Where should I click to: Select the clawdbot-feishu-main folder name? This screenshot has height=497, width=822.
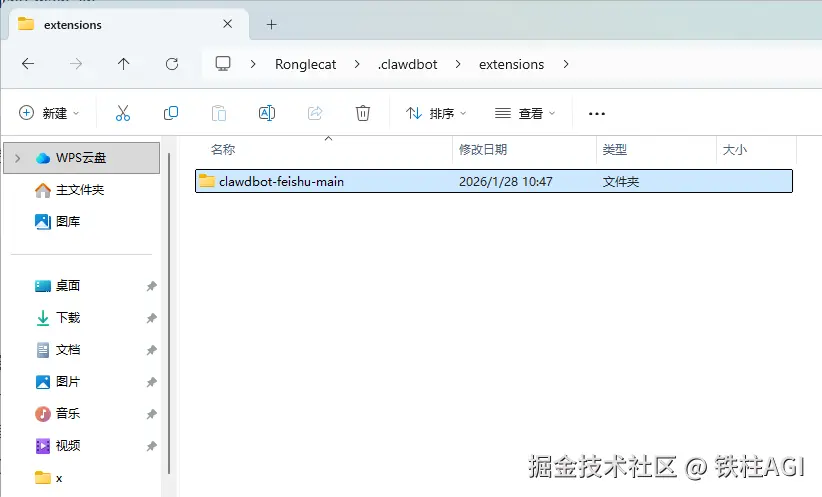point(281,182)
